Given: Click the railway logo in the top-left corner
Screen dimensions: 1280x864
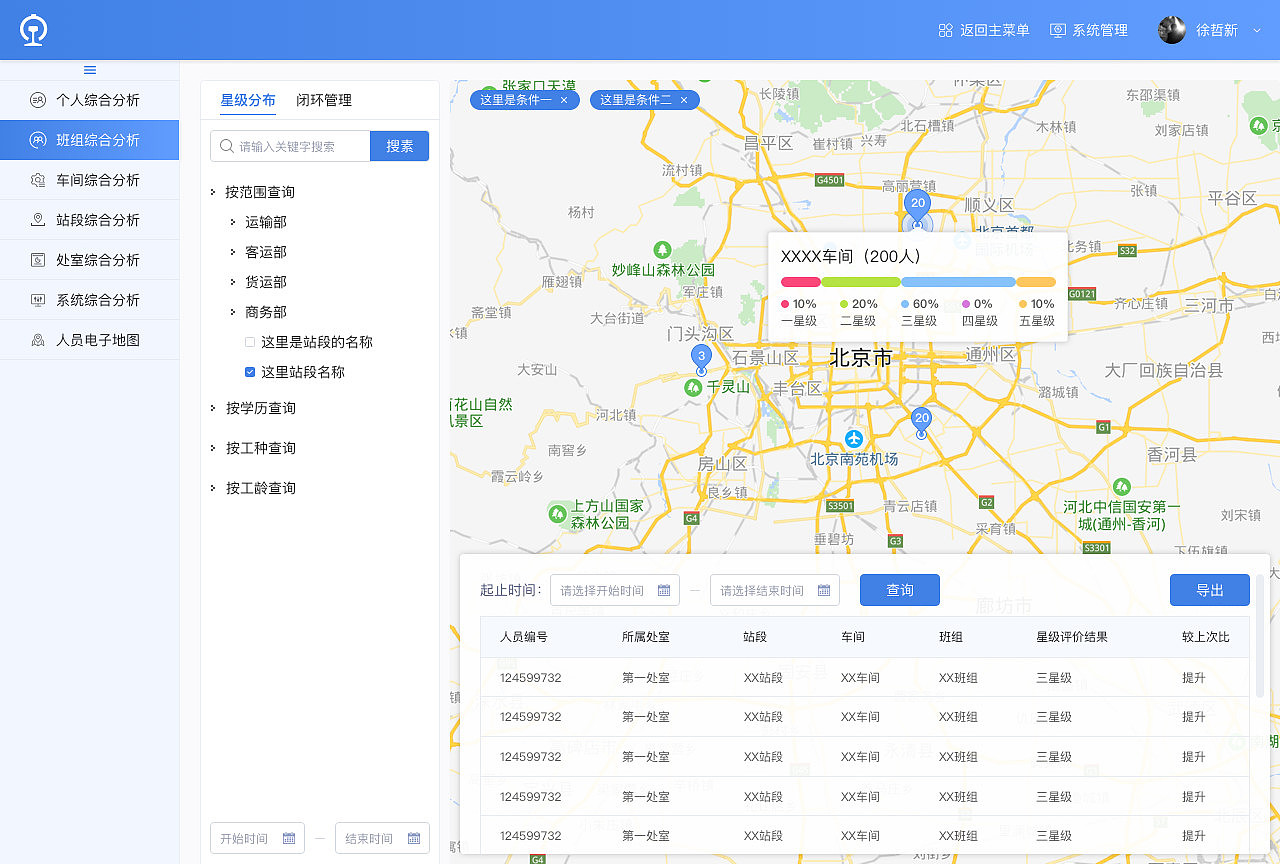Looking at the screenshot, I should point(33,30).
